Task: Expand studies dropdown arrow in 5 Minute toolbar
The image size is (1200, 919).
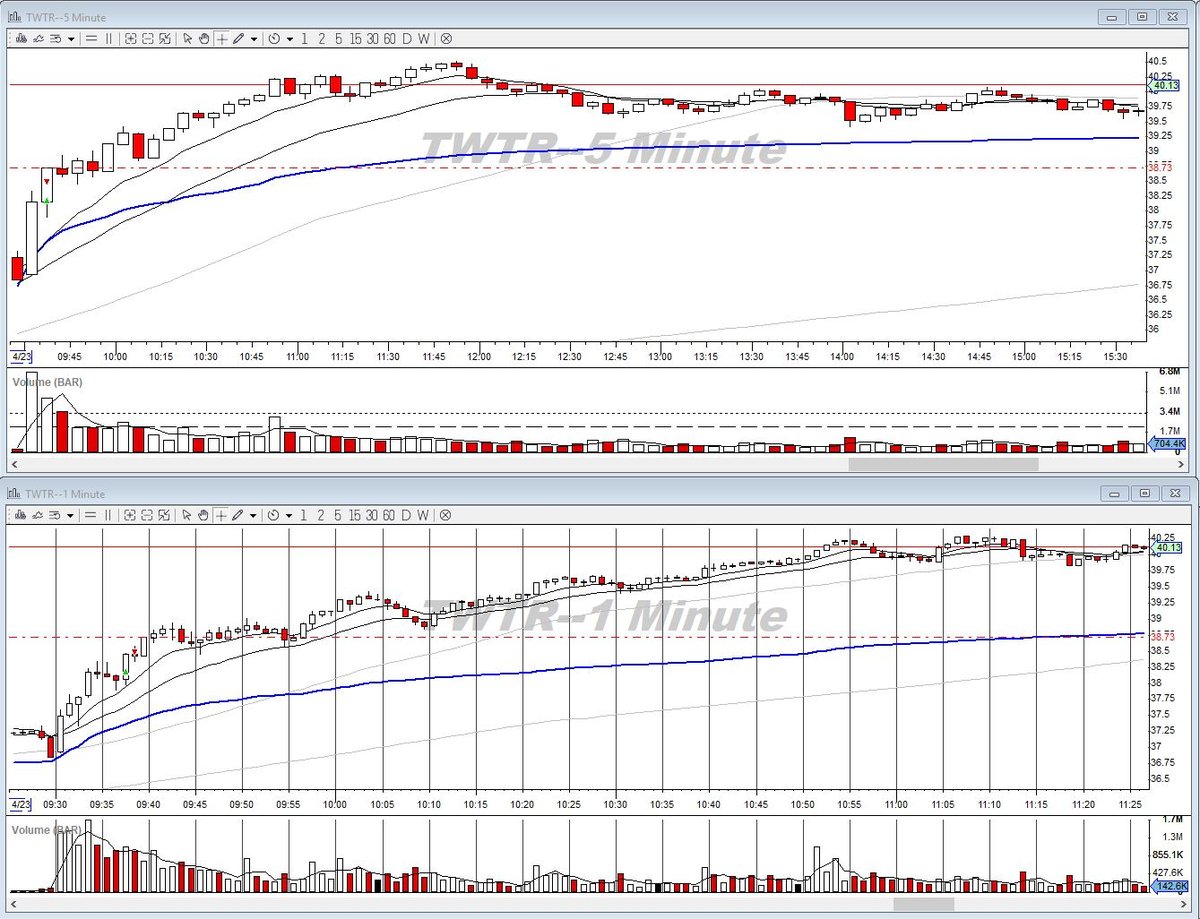Action: click(x=71, y=38)
